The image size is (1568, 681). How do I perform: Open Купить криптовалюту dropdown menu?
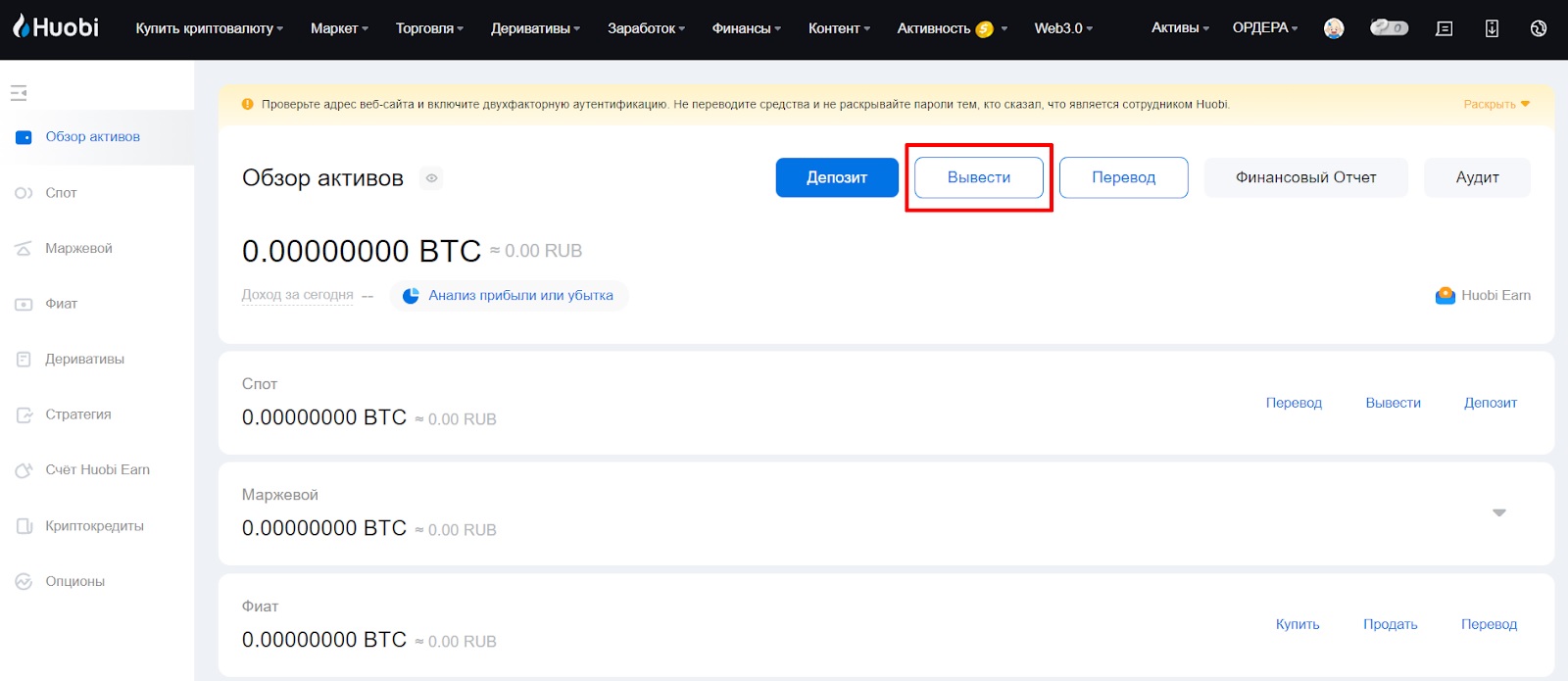click(209, 28)
